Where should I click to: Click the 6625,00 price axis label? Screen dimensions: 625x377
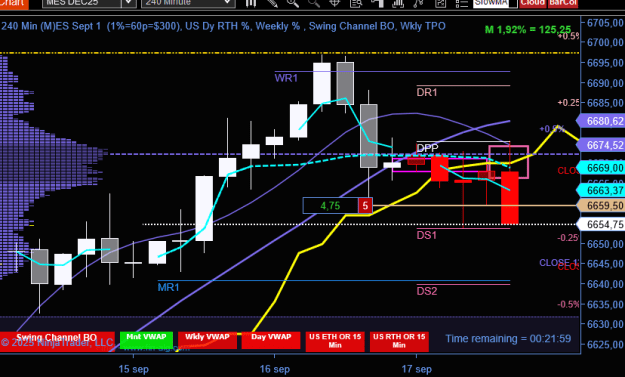(x=605, y=344)
